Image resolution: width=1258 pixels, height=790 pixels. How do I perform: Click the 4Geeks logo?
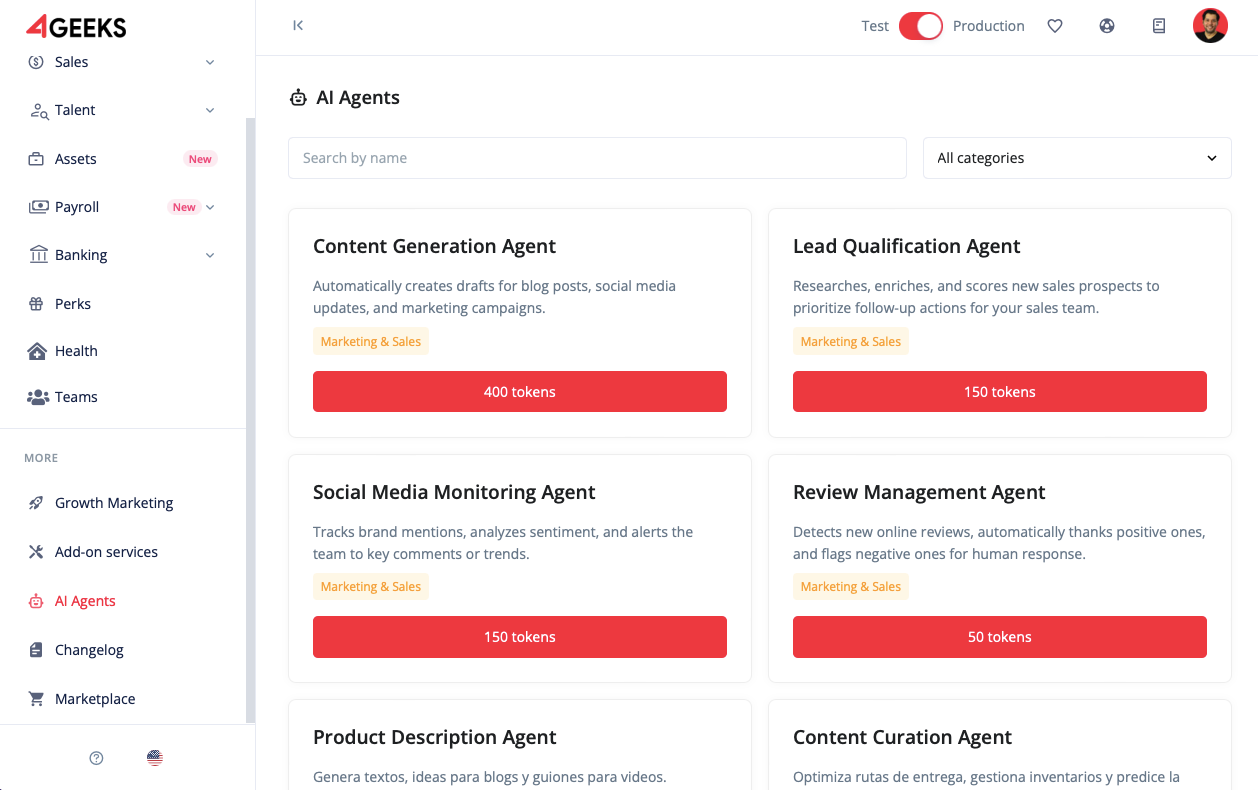click(76, 26)
